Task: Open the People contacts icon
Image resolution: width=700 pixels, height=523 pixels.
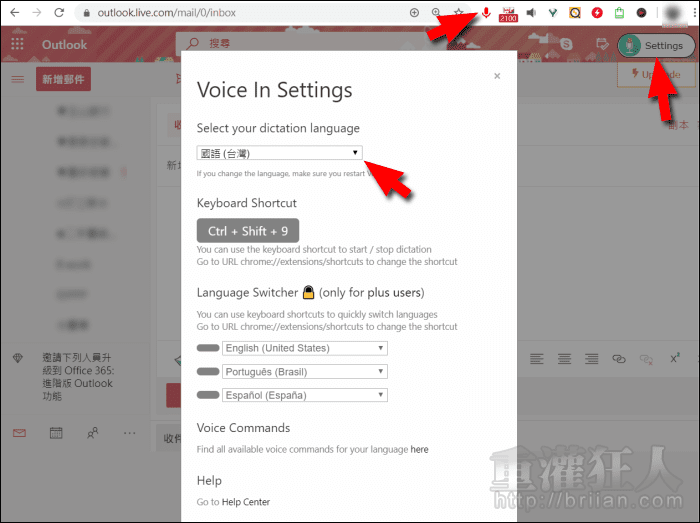Action: pyautogui.click(x=92, y=433)
